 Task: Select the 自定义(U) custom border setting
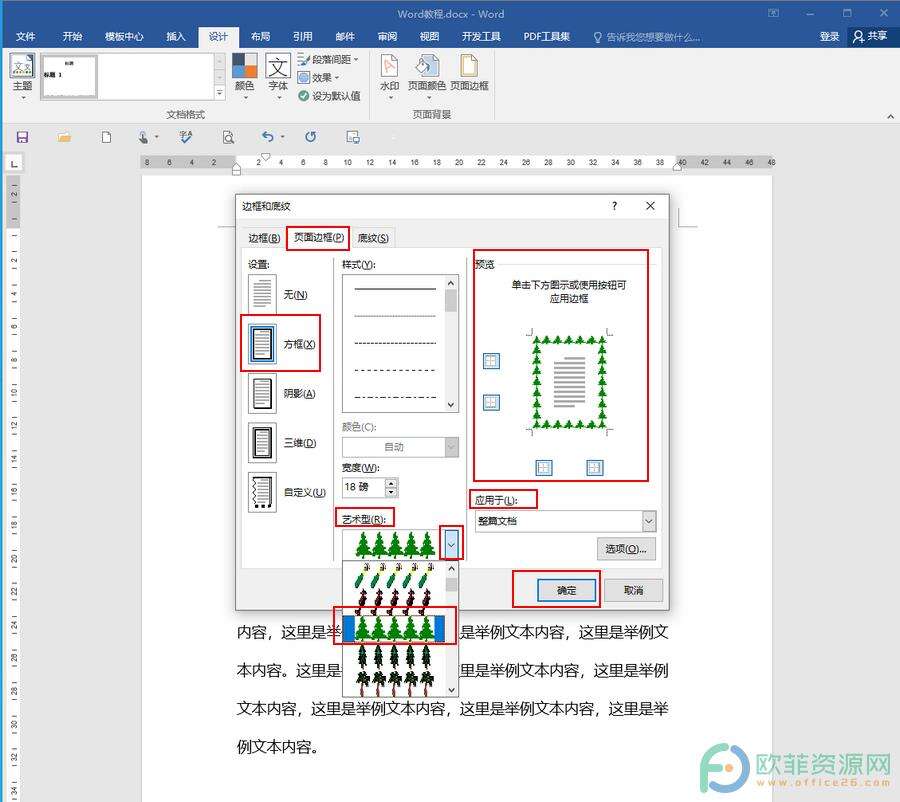(x=287, y=492)
